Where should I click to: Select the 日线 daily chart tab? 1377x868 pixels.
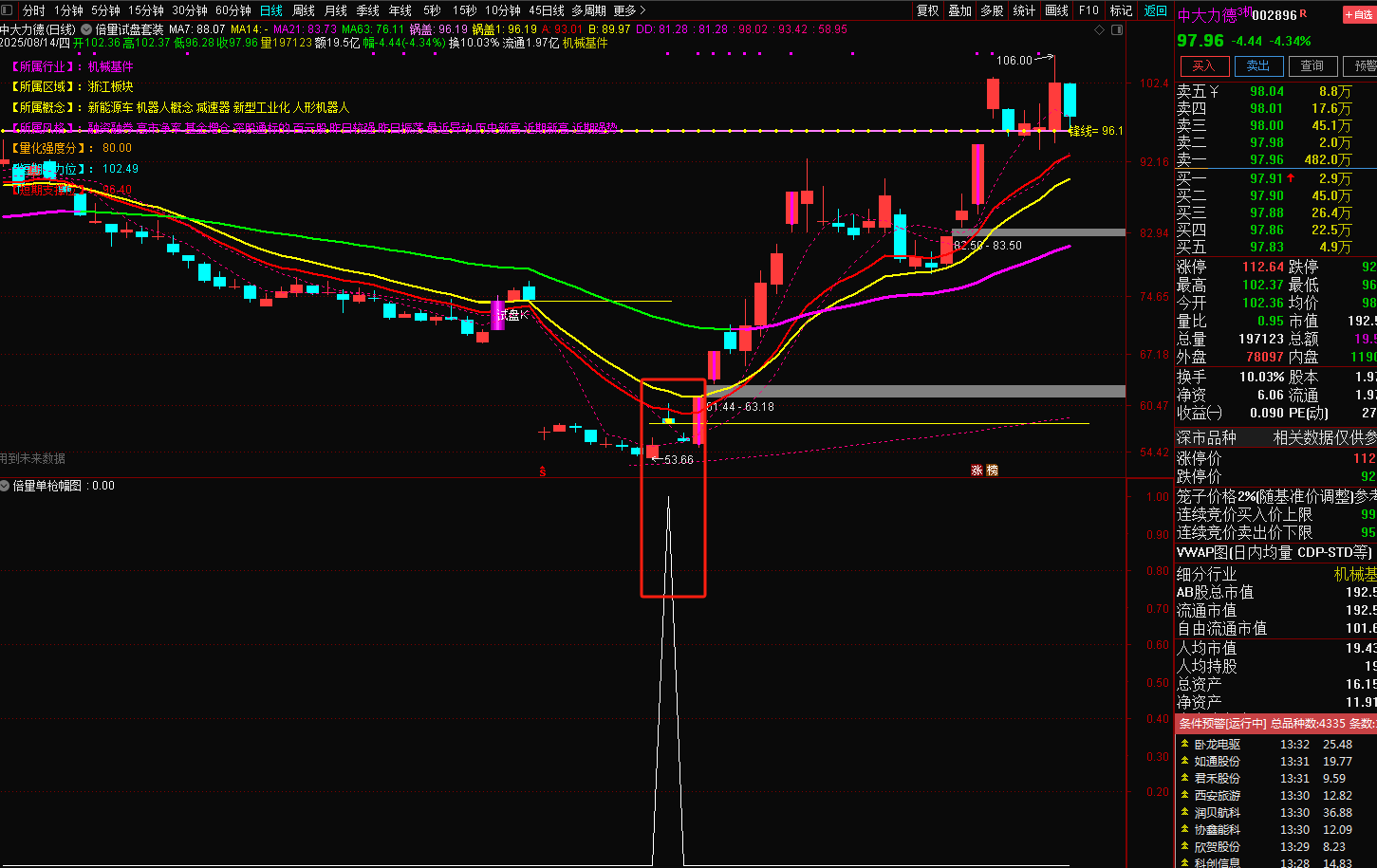point(271,10)
